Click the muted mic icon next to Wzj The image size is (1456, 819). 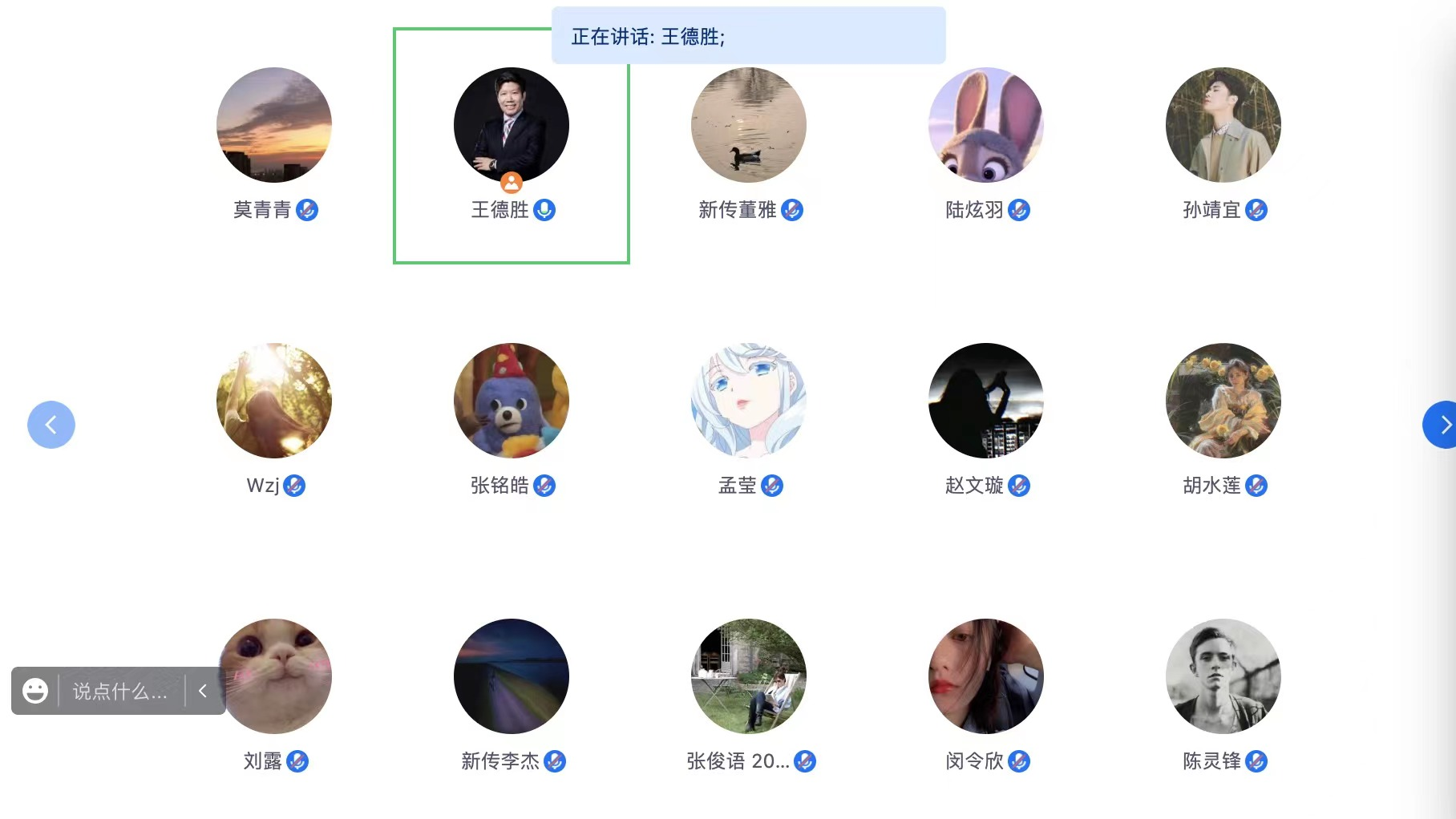tap(294, 486)
